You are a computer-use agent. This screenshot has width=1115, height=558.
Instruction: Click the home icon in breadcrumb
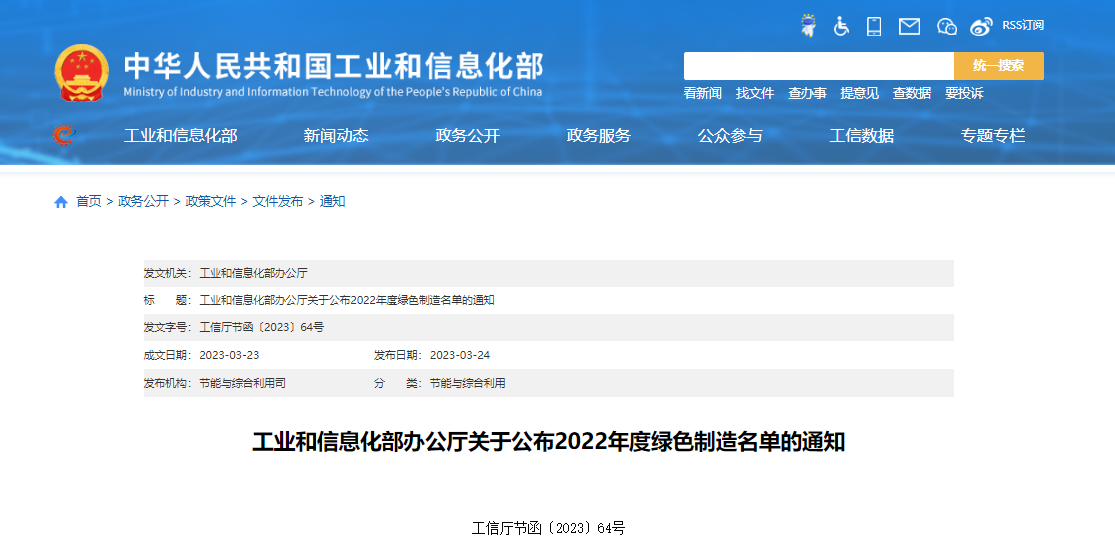(61, 202)
